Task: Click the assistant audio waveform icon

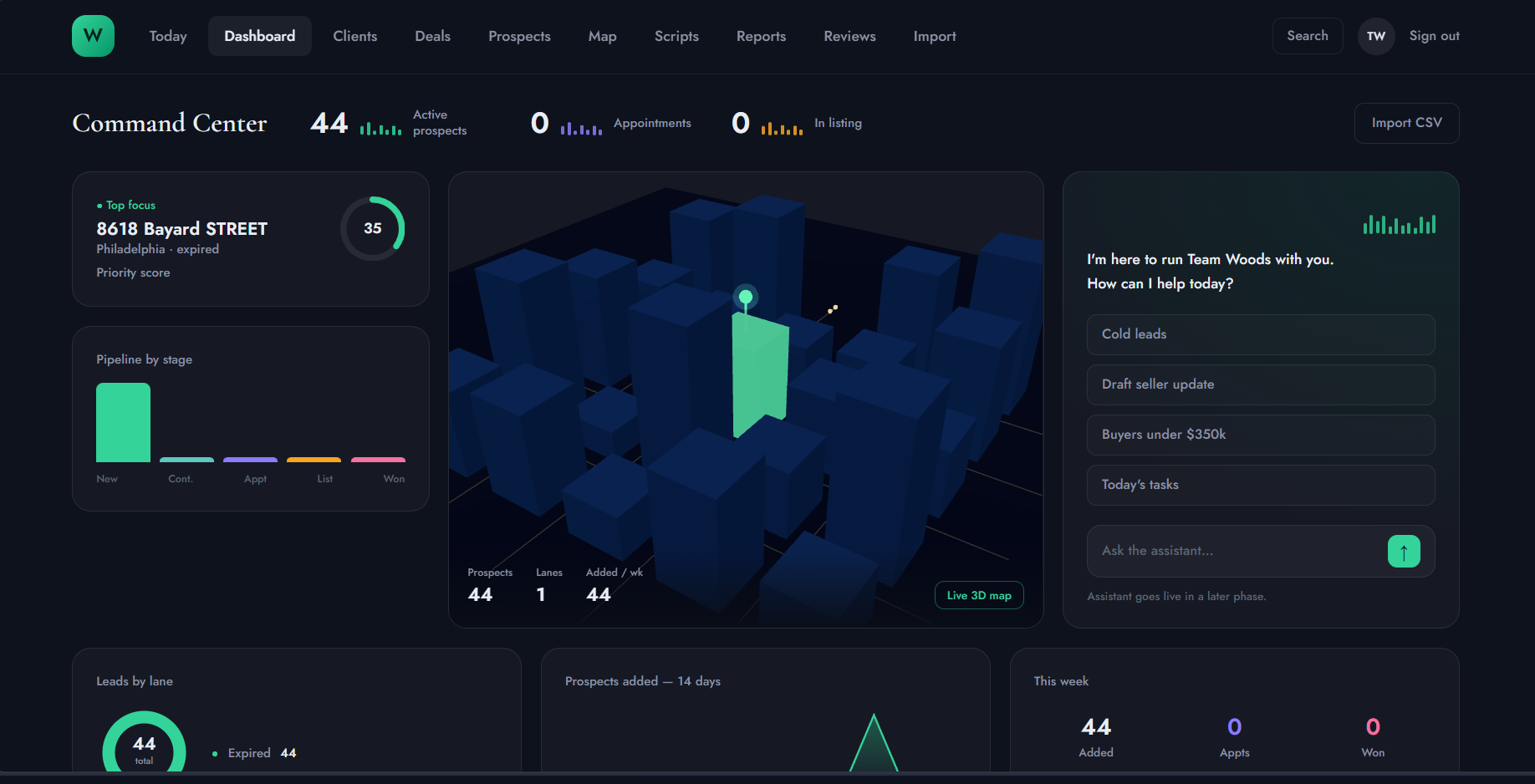Action: point(1400,224)
